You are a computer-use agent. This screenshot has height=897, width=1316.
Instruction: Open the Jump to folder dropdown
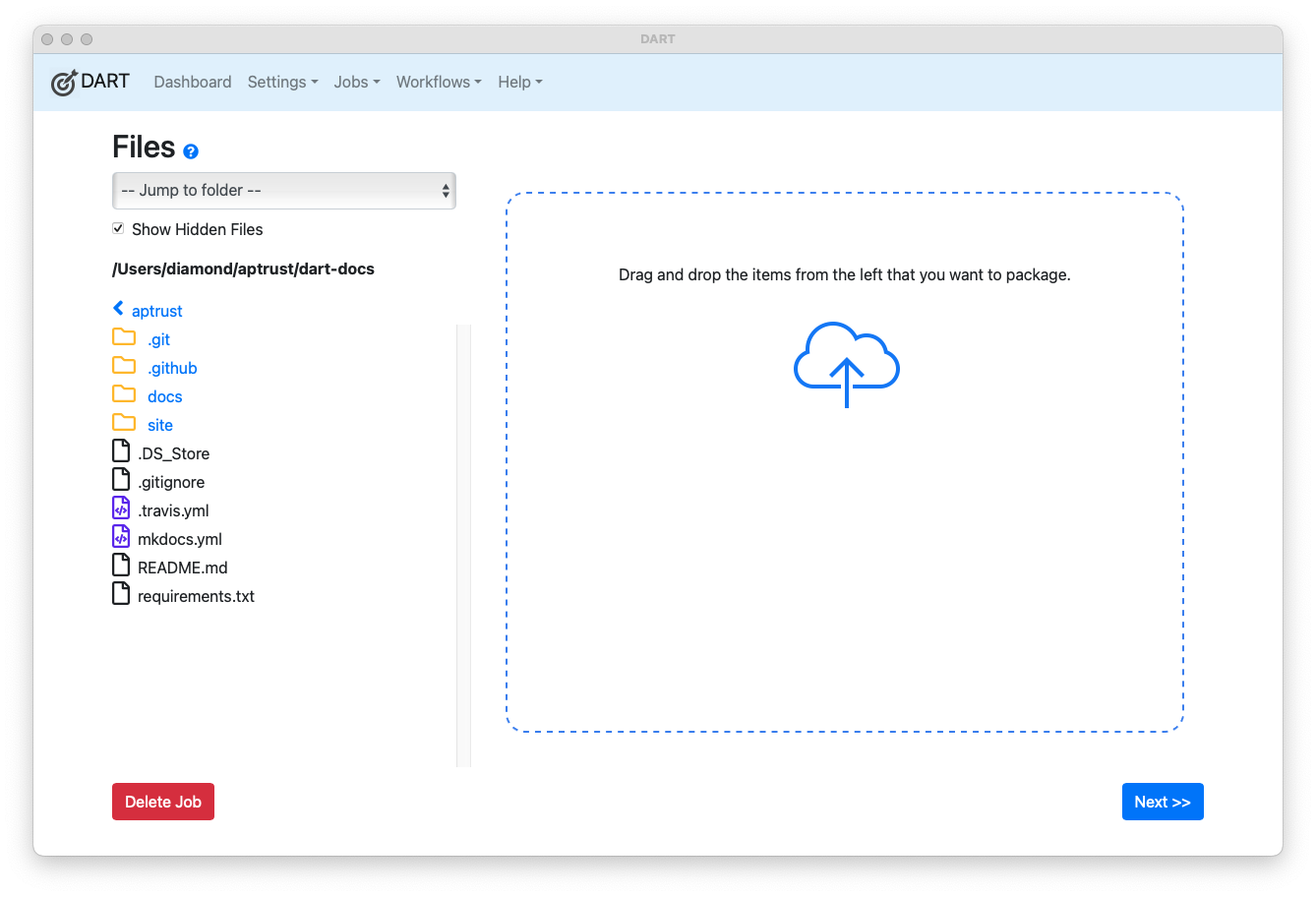283,191
